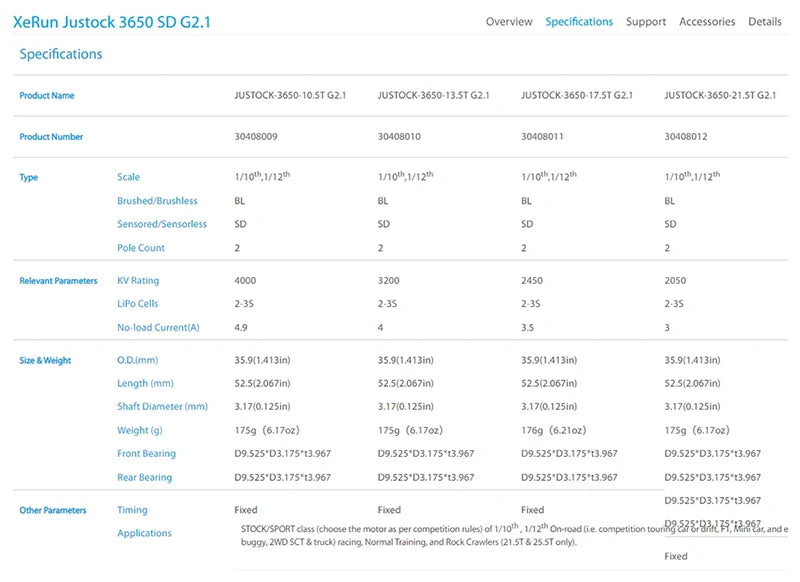Click the Size & Weight category label

[x=45, y=361]
